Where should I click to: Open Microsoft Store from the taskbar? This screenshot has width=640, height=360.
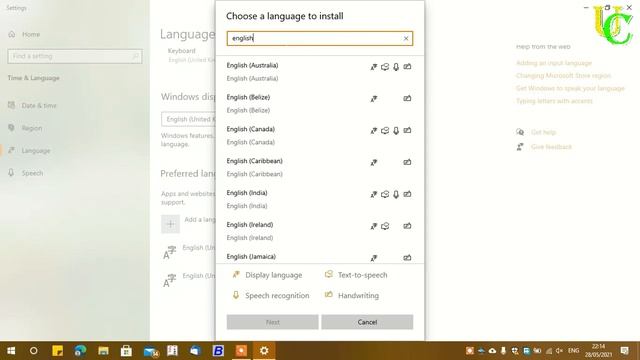point(126,351)
